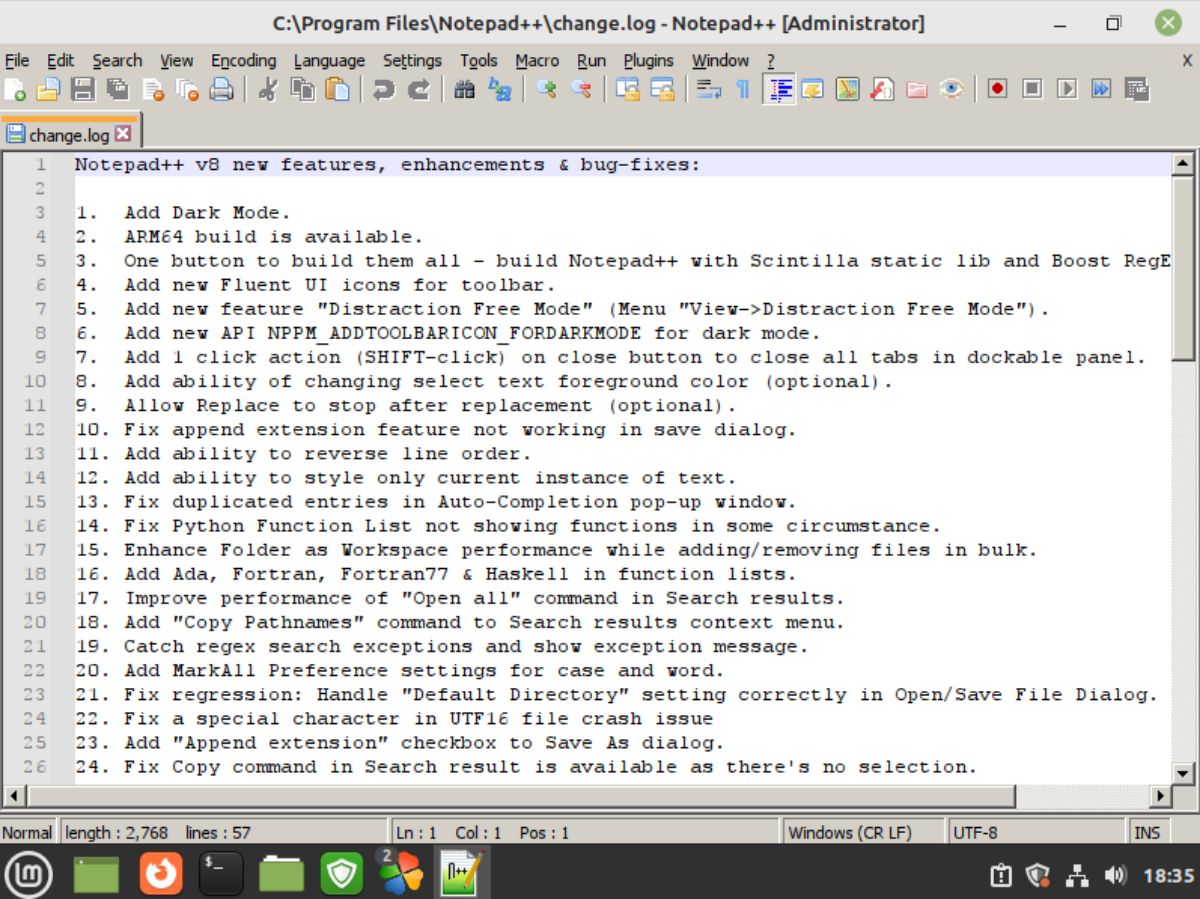Viewport: 1200px width, 899px height.
Task: Open the Plugins menu
Action: [649, 60]
